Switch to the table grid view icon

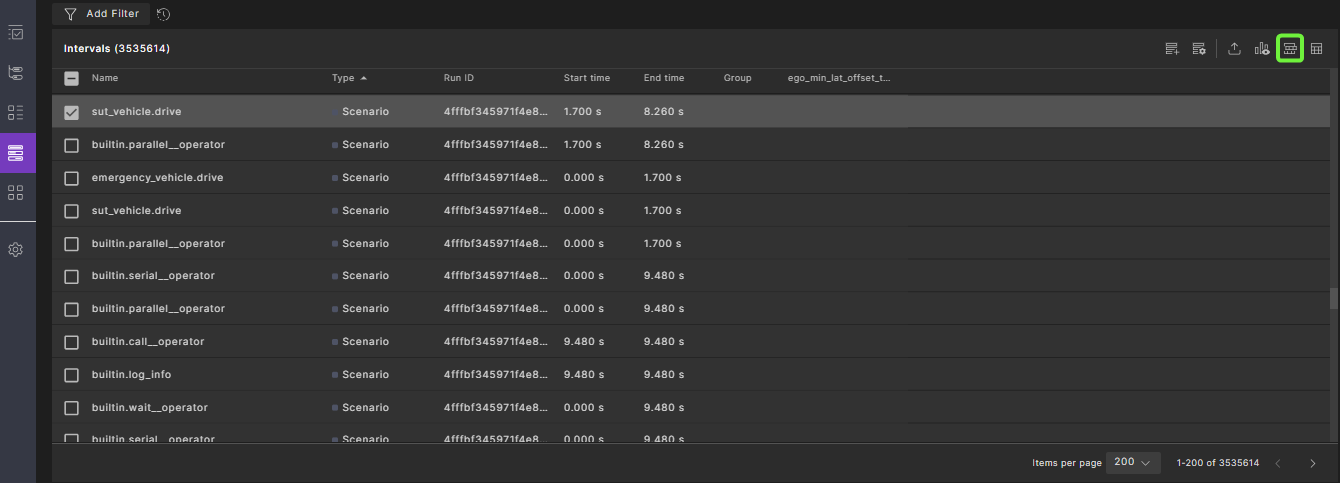click(x=1317, y=48)
